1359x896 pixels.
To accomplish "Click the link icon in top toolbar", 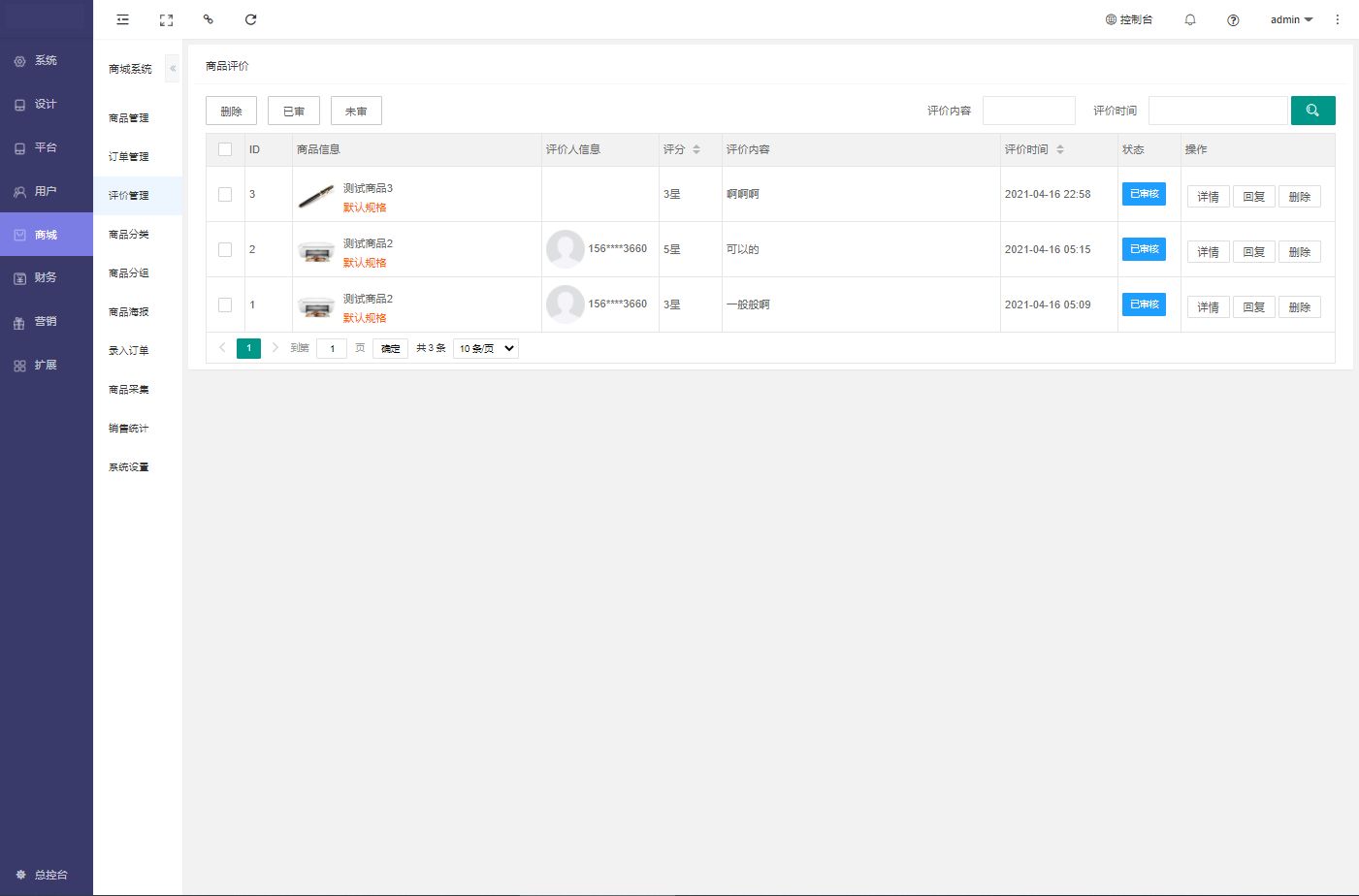I will point(208,19).
